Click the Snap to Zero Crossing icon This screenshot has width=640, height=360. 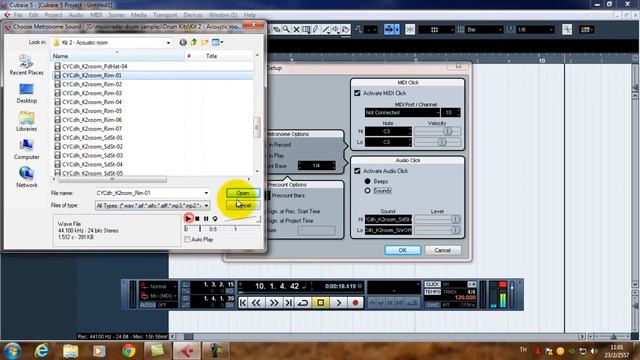567,29
